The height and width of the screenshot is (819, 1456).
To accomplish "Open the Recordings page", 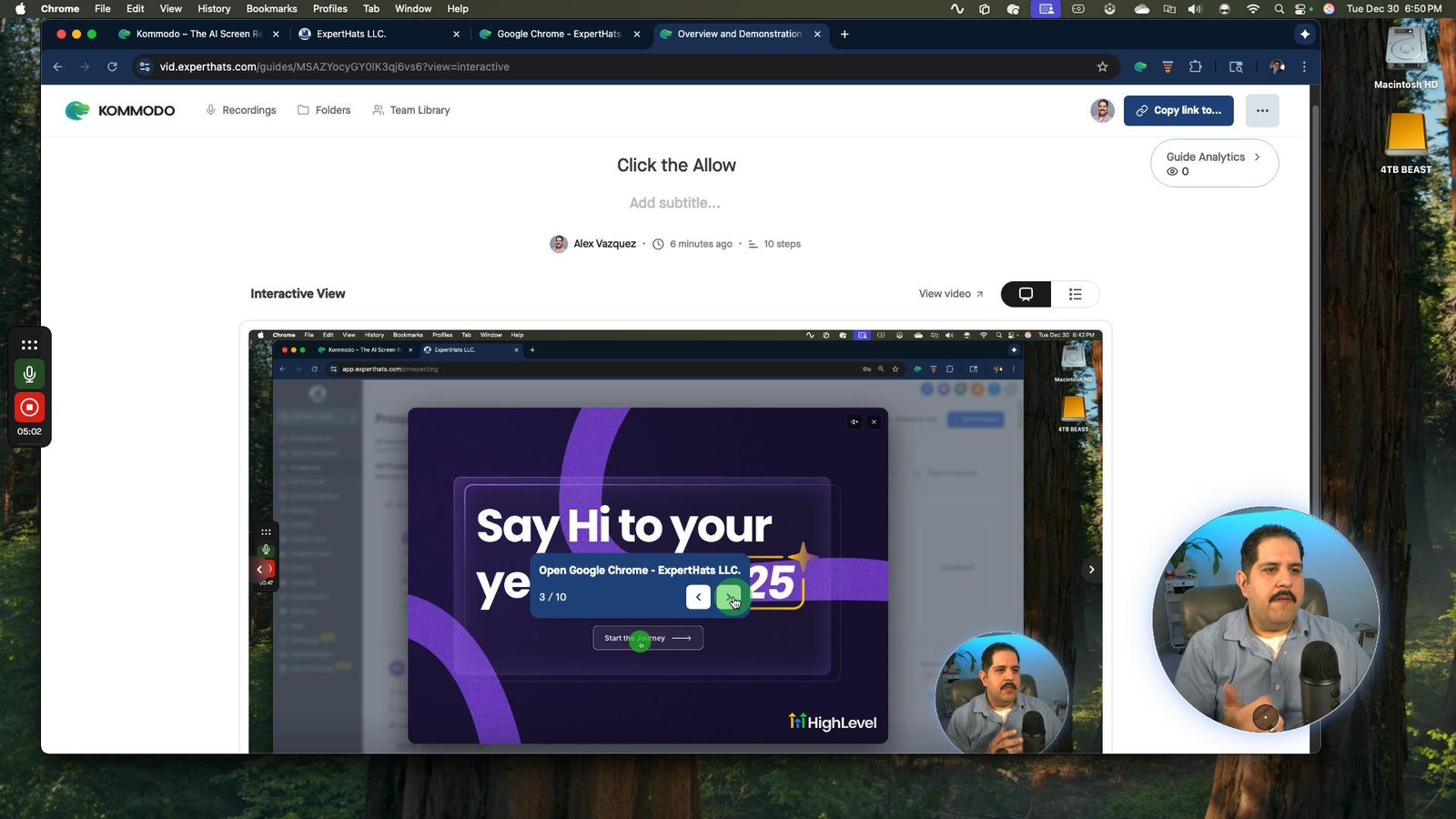I will pos(241,110).
